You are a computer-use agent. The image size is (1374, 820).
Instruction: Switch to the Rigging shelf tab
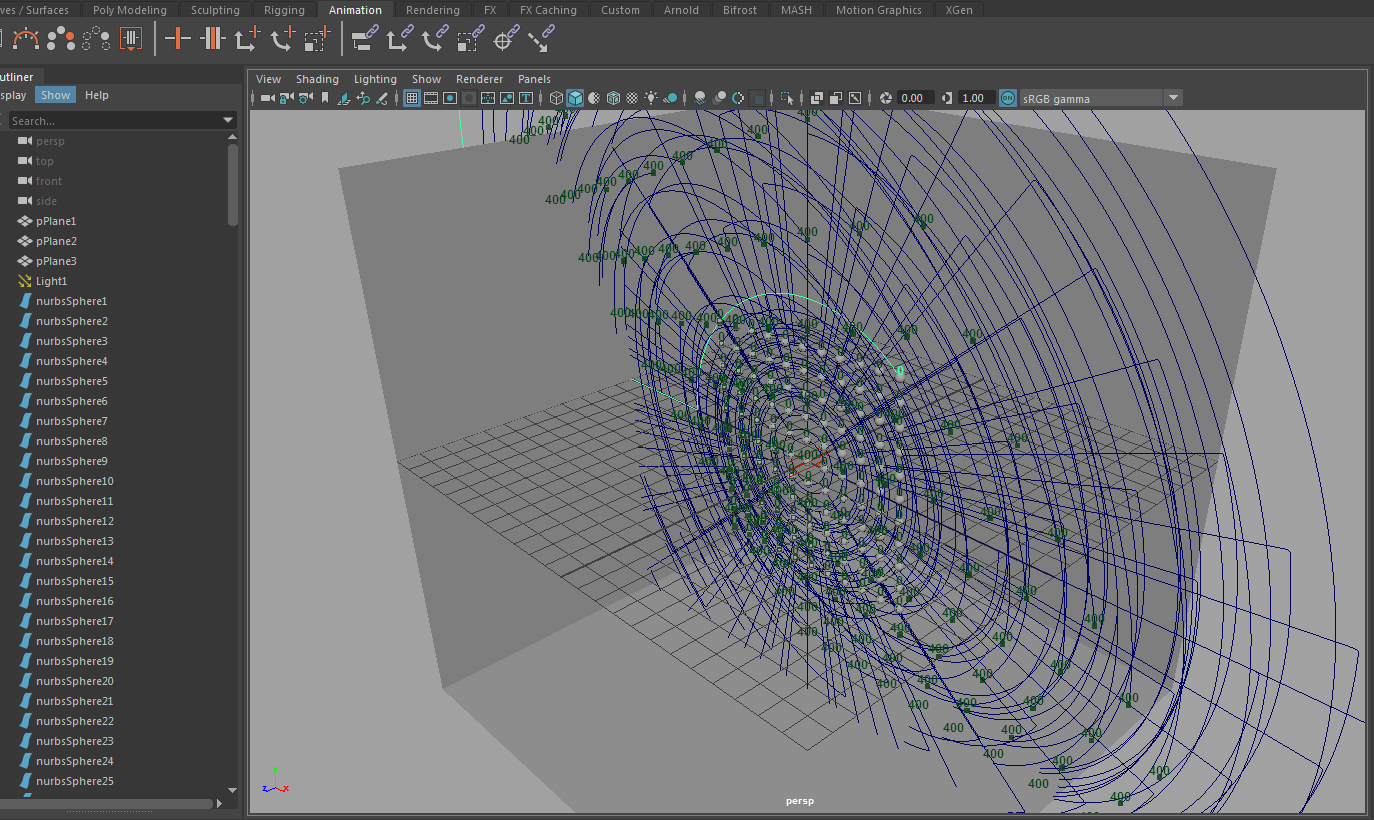pos(284,10)
